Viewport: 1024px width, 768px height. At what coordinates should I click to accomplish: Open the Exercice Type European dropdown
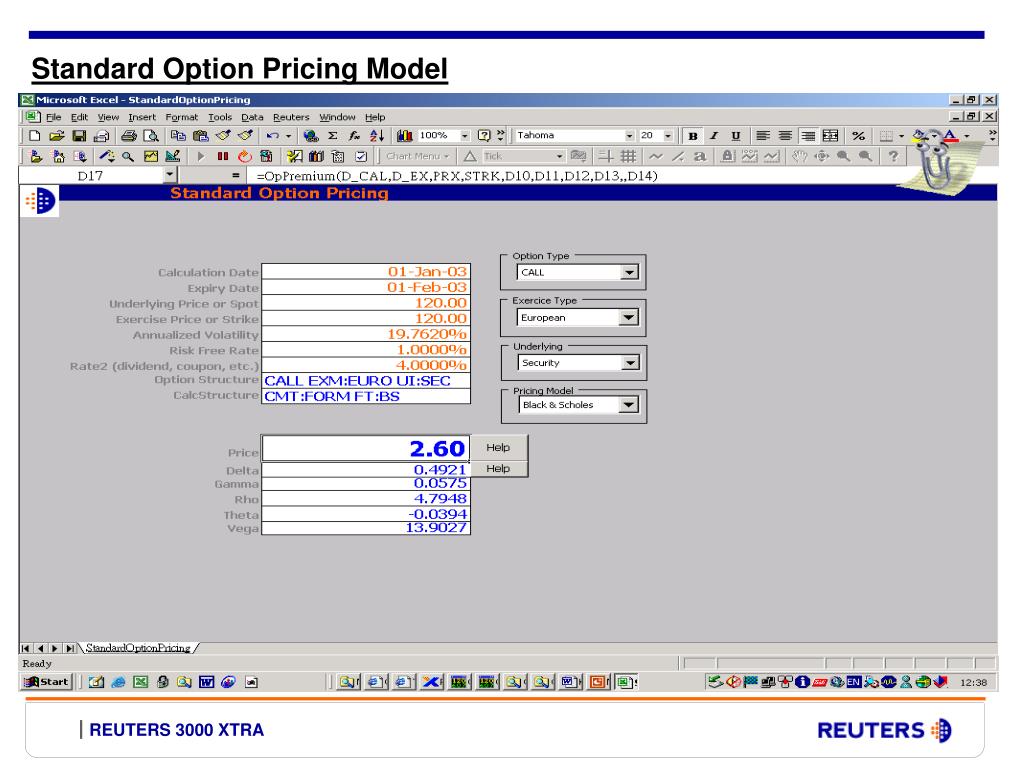(628, 317)
